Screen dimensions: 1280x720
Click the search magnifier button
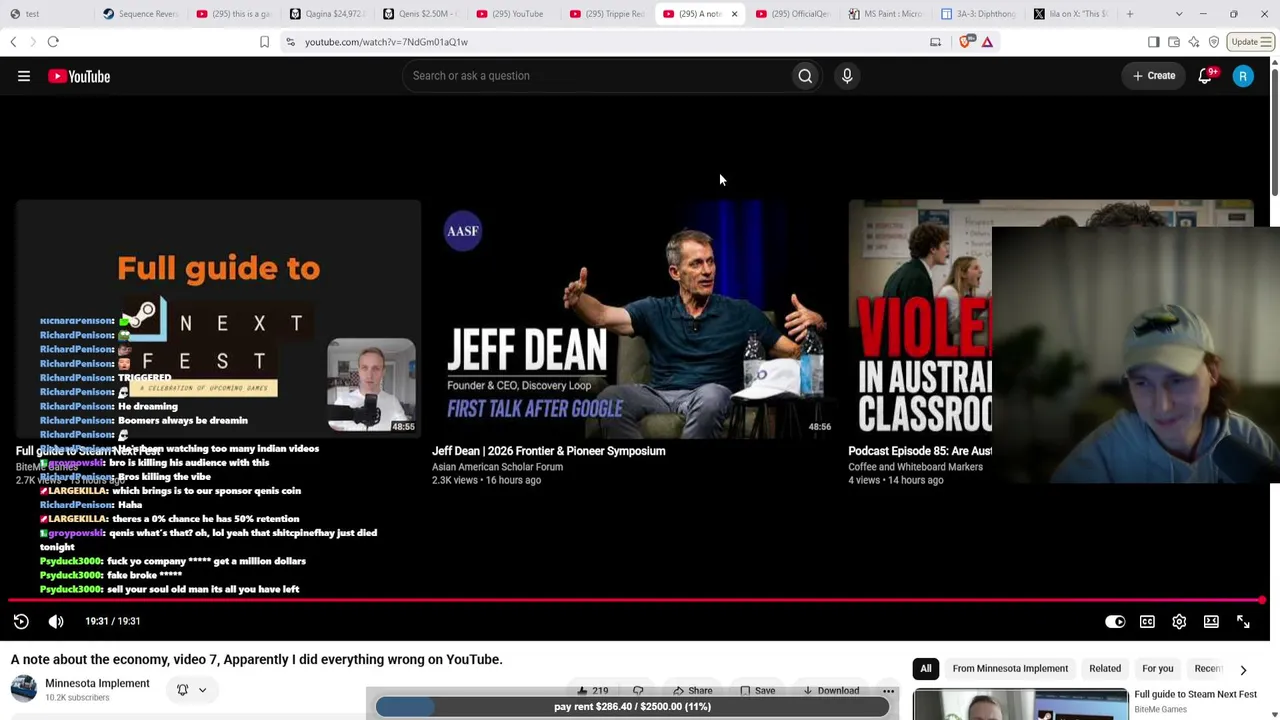tap(805, 76)
